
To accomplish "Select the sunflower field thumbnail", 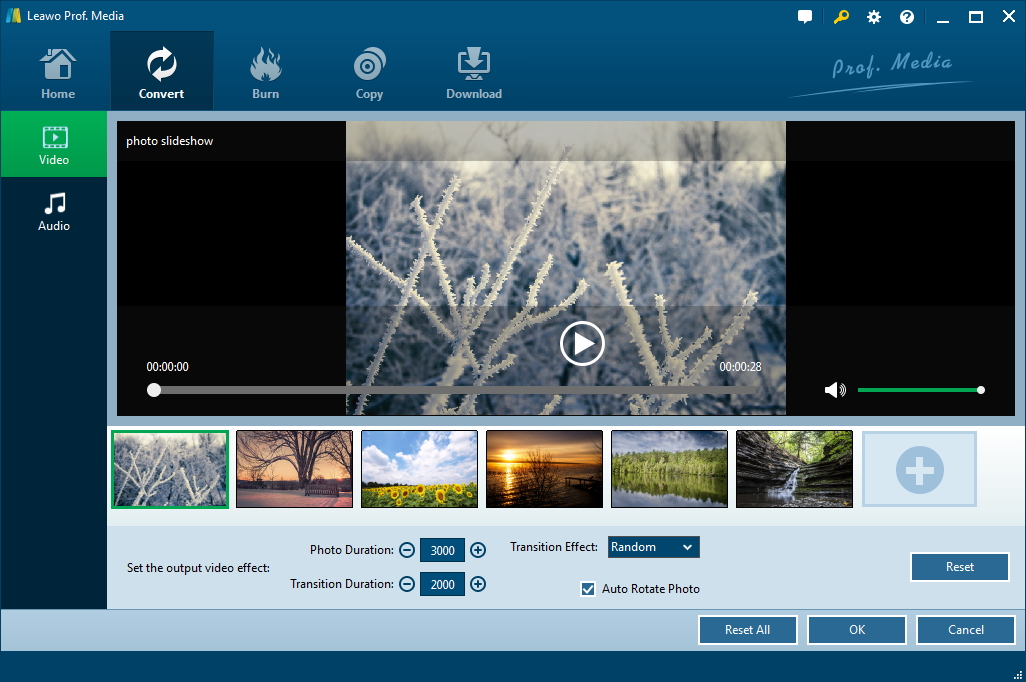I will click(x=419, y=469).
